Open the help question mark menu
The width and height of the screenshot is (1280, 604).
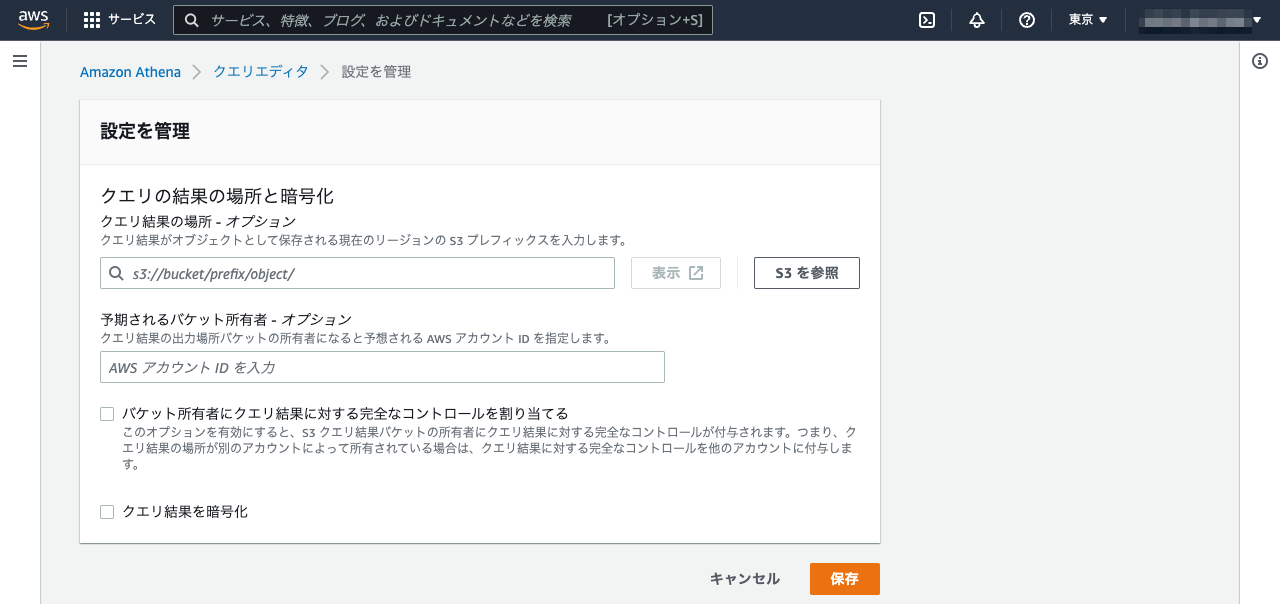tap(1027, 20)
